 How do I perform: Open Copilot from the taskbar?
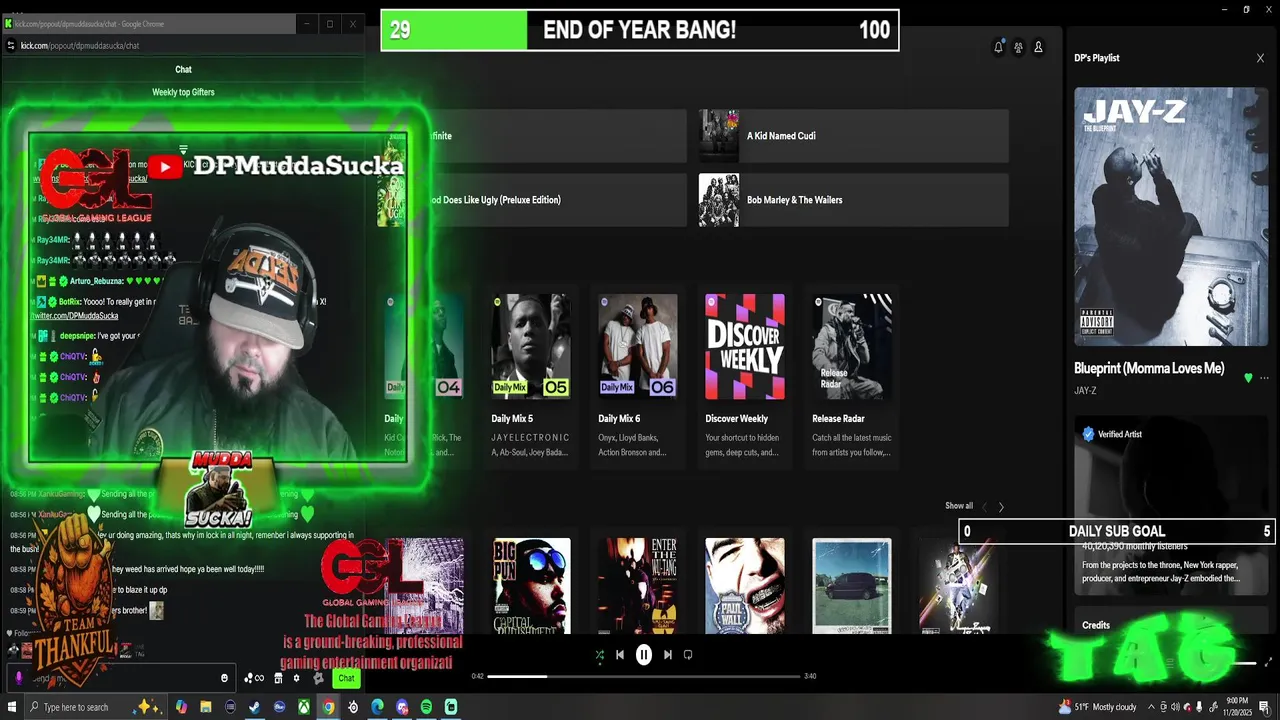(x=181, y=707)
